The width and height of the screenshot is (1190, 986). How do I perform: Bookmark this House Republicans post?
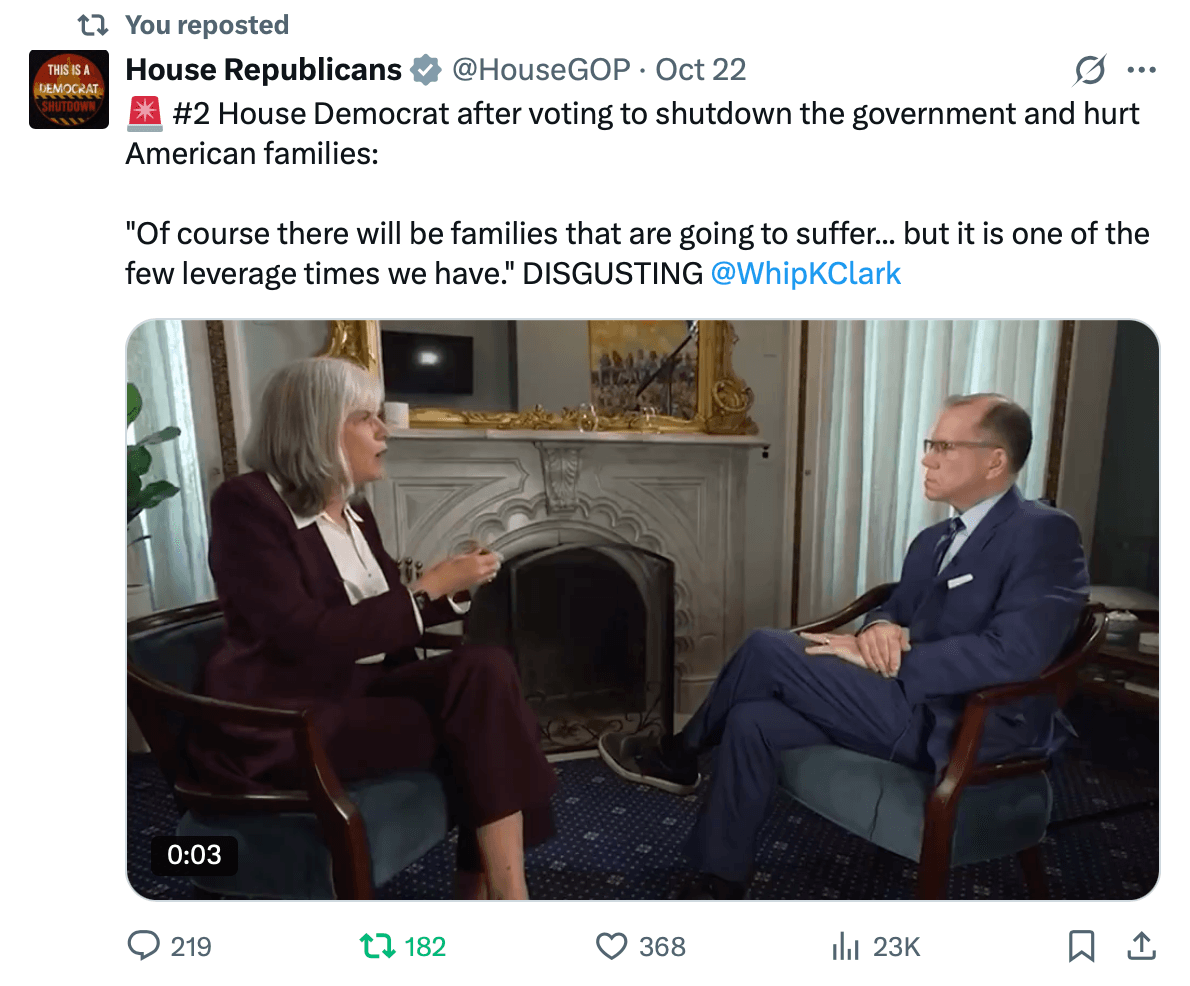click(x=1082, y=946)
